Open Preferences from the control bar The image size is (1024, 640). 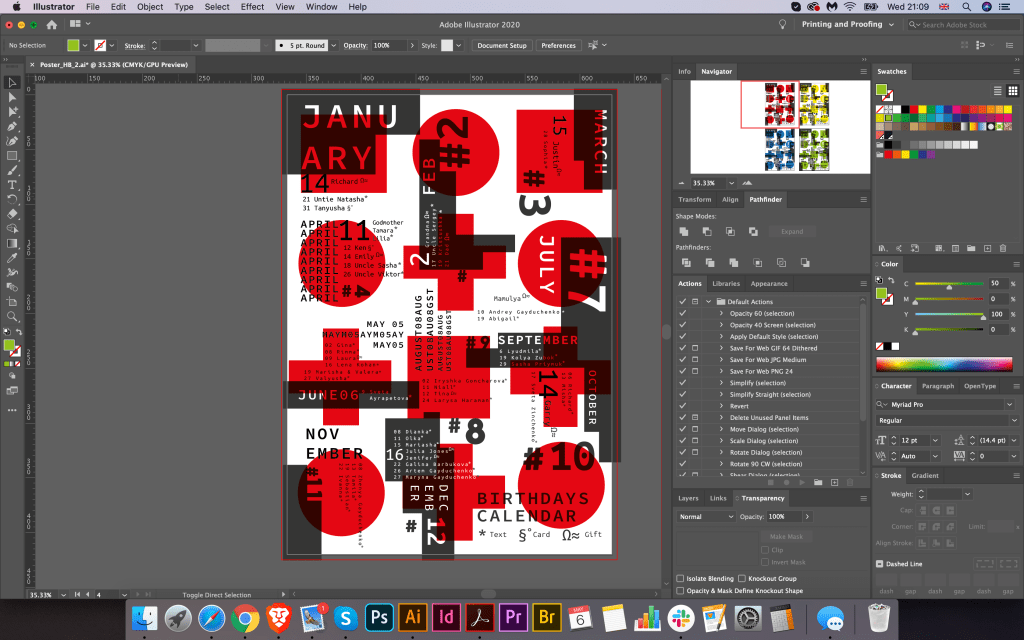(558, 45)
